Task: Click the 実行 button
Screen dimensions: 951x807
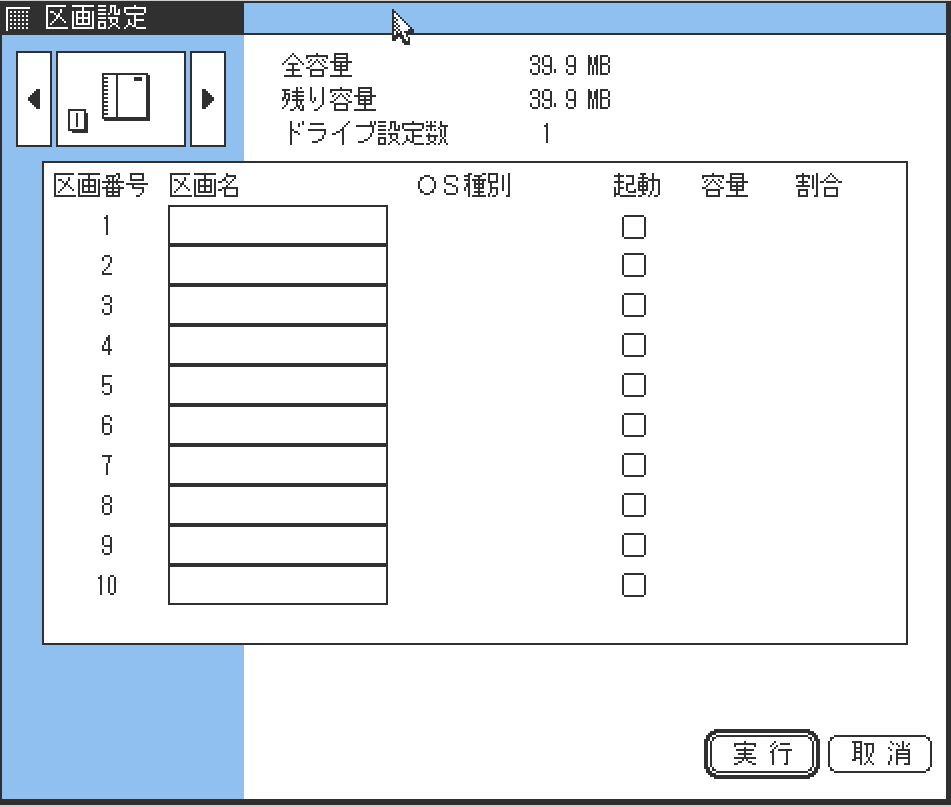Action: point(762,754)
